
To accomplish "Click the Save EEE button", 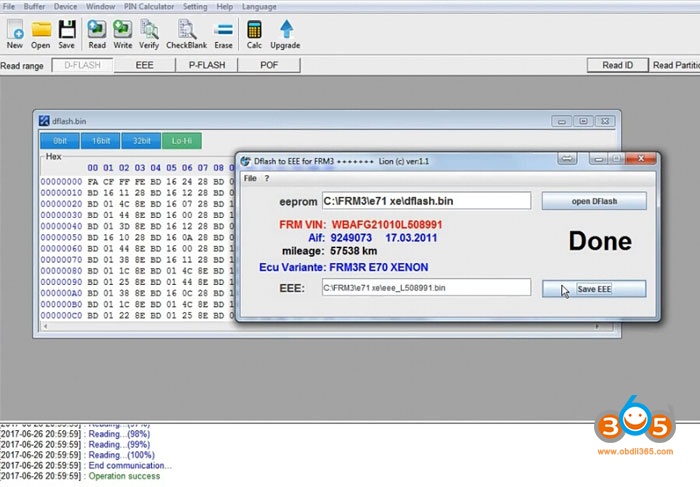I will [x=594, y=289].
